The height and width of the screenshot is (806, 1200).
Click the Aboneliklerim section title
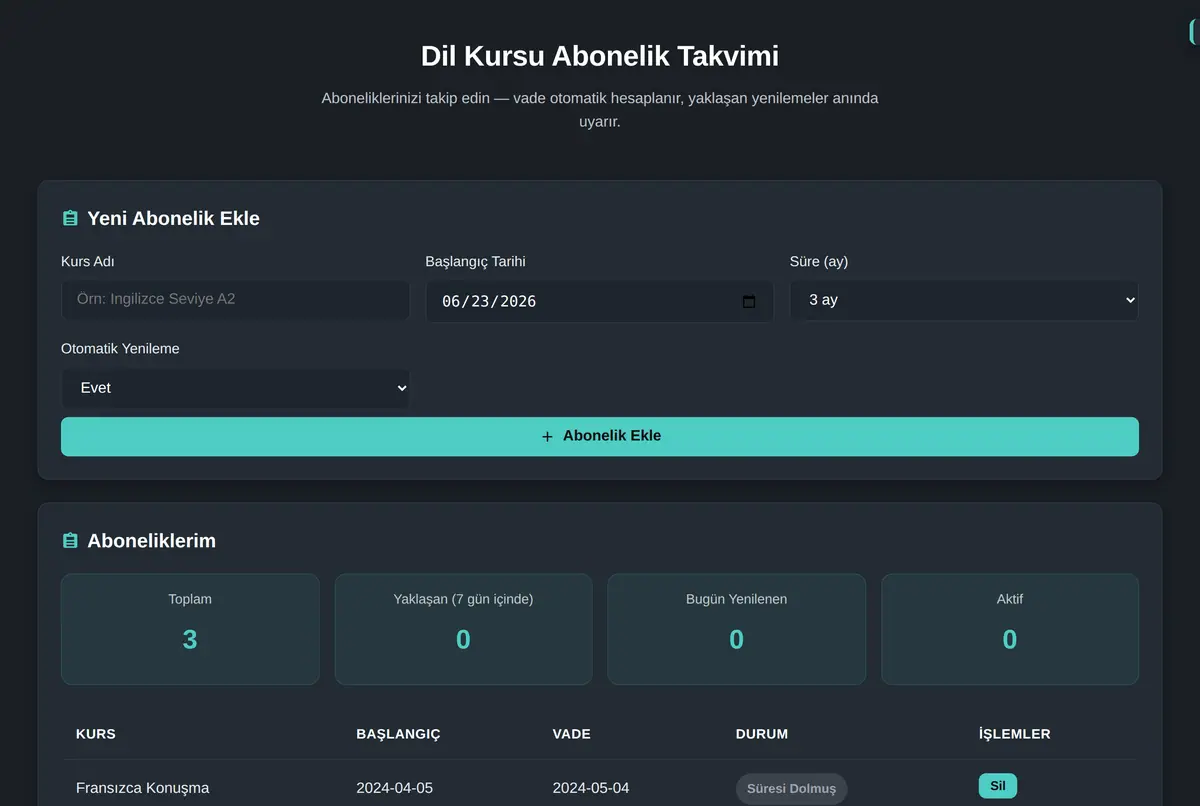(x=151, y=540)
